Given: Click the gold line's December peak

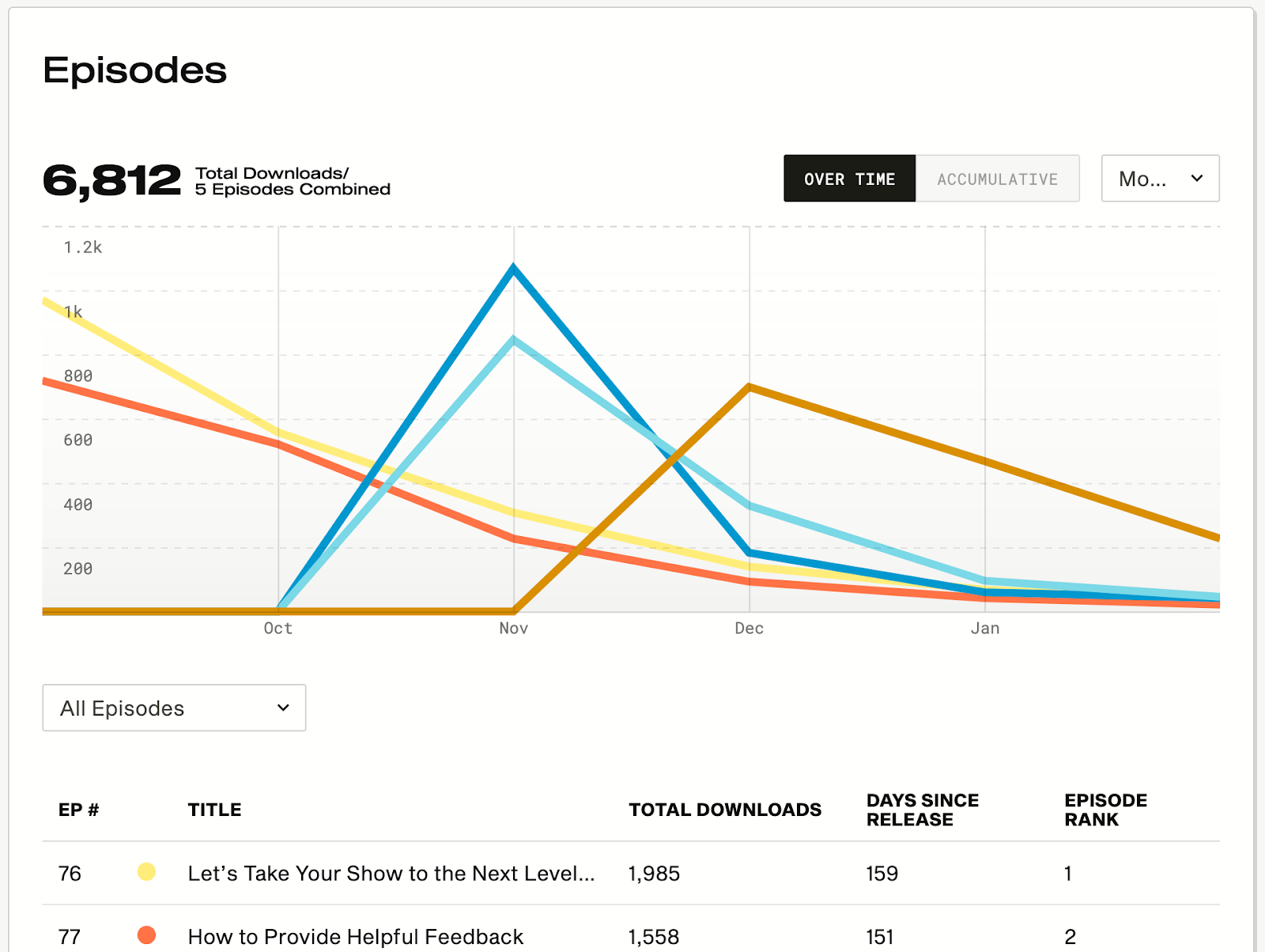Looking at the screenshot, I should [748, 387].
